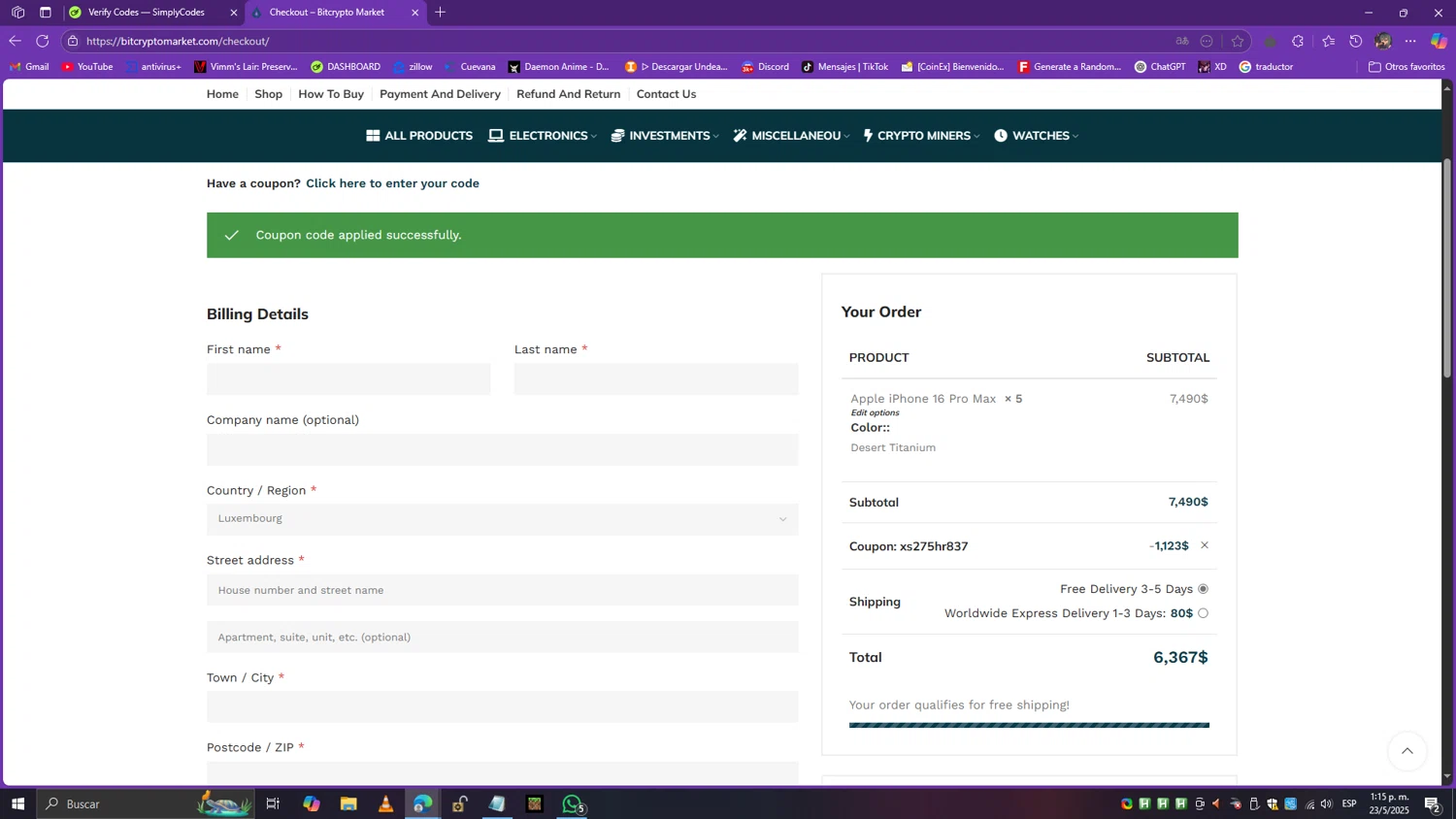Click the scroll-to-top arrow button

[x=1406, y=751]
